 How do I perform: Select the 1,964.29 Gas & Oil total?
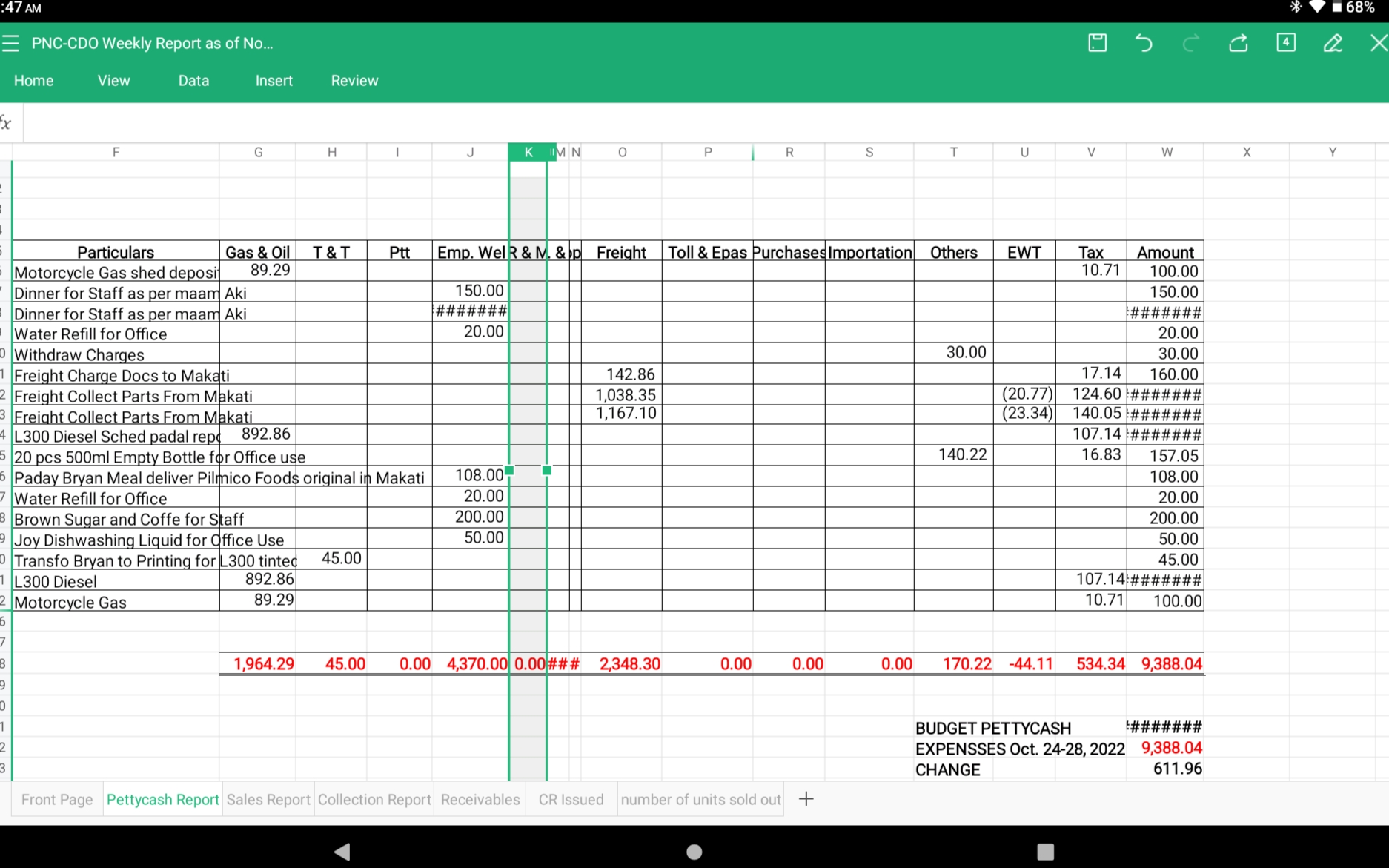258,663
